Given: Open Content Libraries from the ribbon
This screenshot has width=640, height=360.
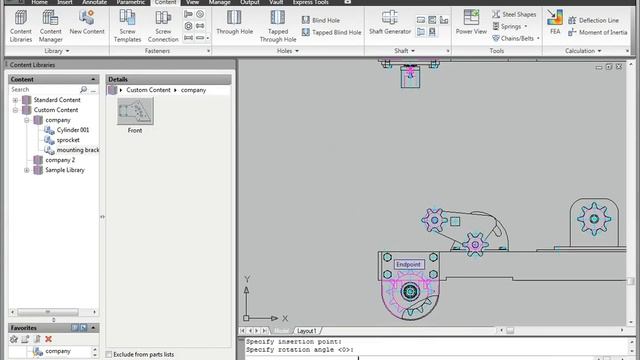Looking at the screenshot, I should 21,26.
